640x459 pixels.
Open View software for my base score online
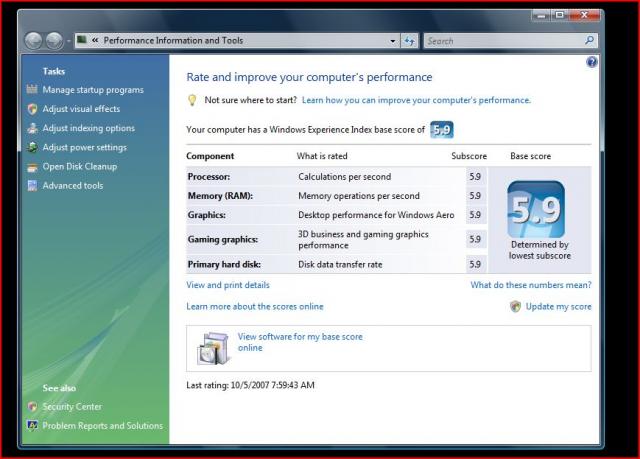300,342
